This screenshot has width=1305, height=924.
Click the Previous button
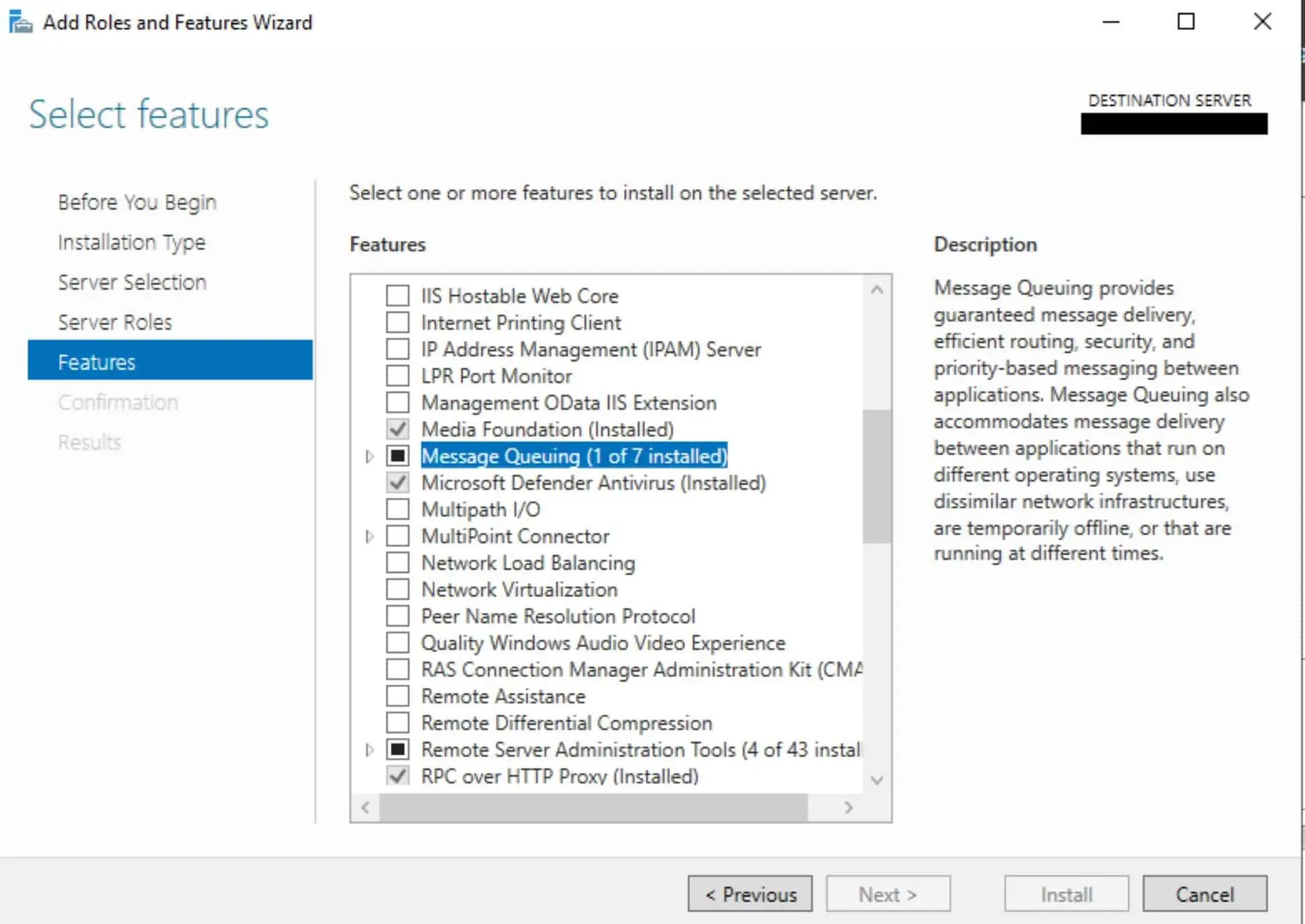750,894
